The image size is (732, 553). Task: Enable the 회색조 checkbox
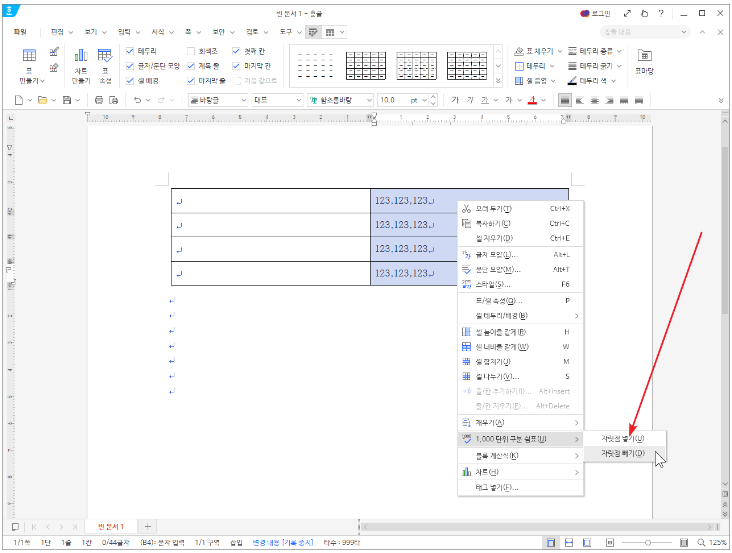coord(191,51)
